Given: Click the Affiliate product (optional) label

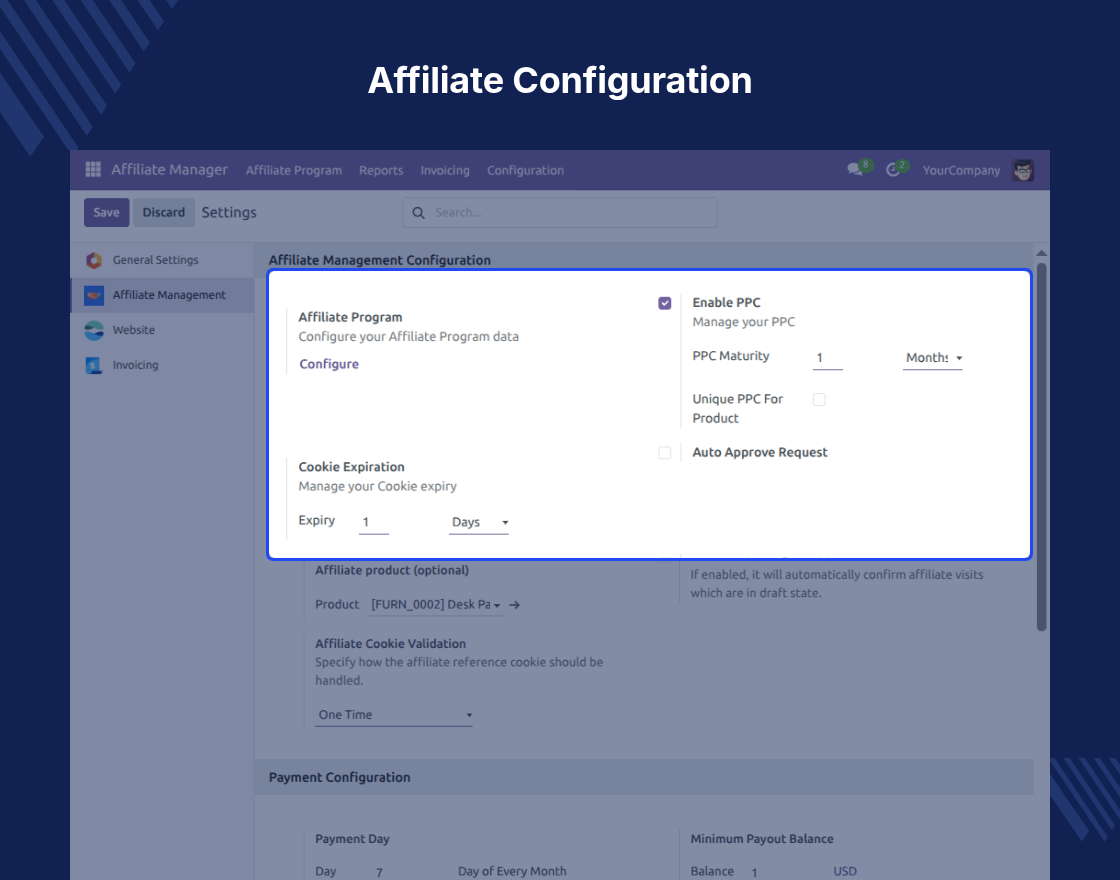Looking at the screenshot, I should pyautogui.click(x=392, y=571).
